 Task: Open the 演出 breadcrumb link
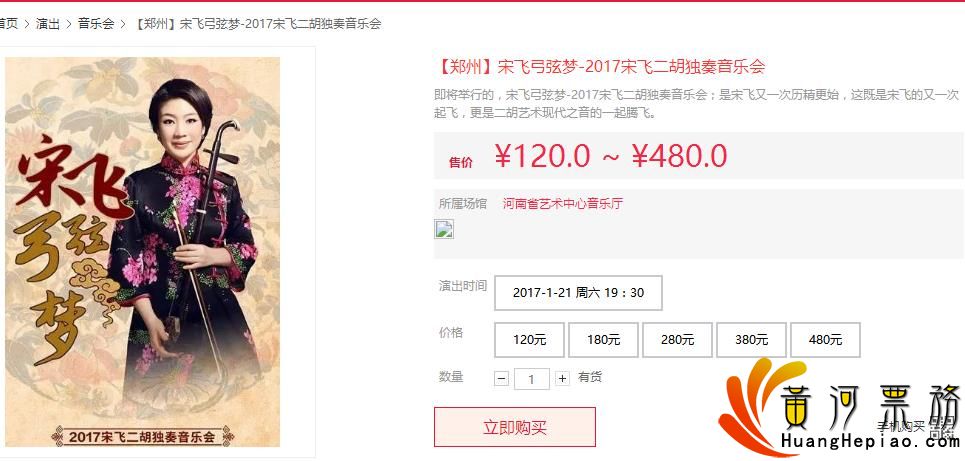tap(48, 24)
